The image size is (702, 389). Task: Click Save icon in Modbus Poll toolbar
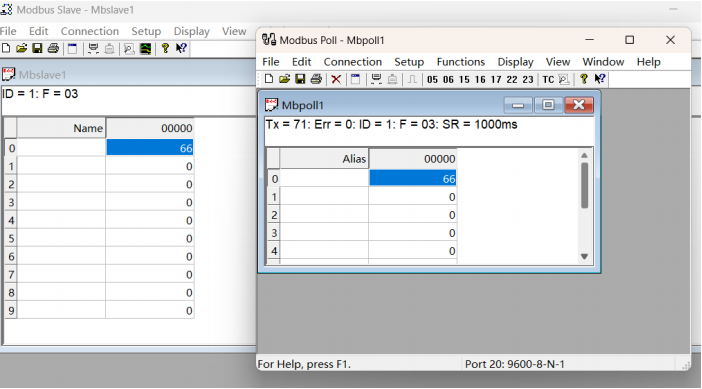[x=300, y=79]
